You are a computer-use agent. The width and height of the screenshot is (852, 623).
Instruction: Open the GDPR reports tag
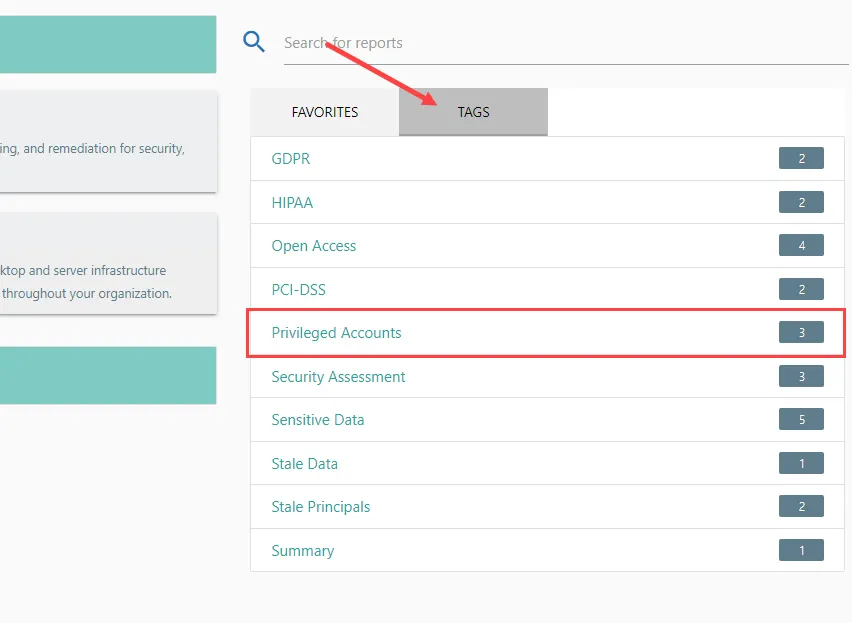290,158
